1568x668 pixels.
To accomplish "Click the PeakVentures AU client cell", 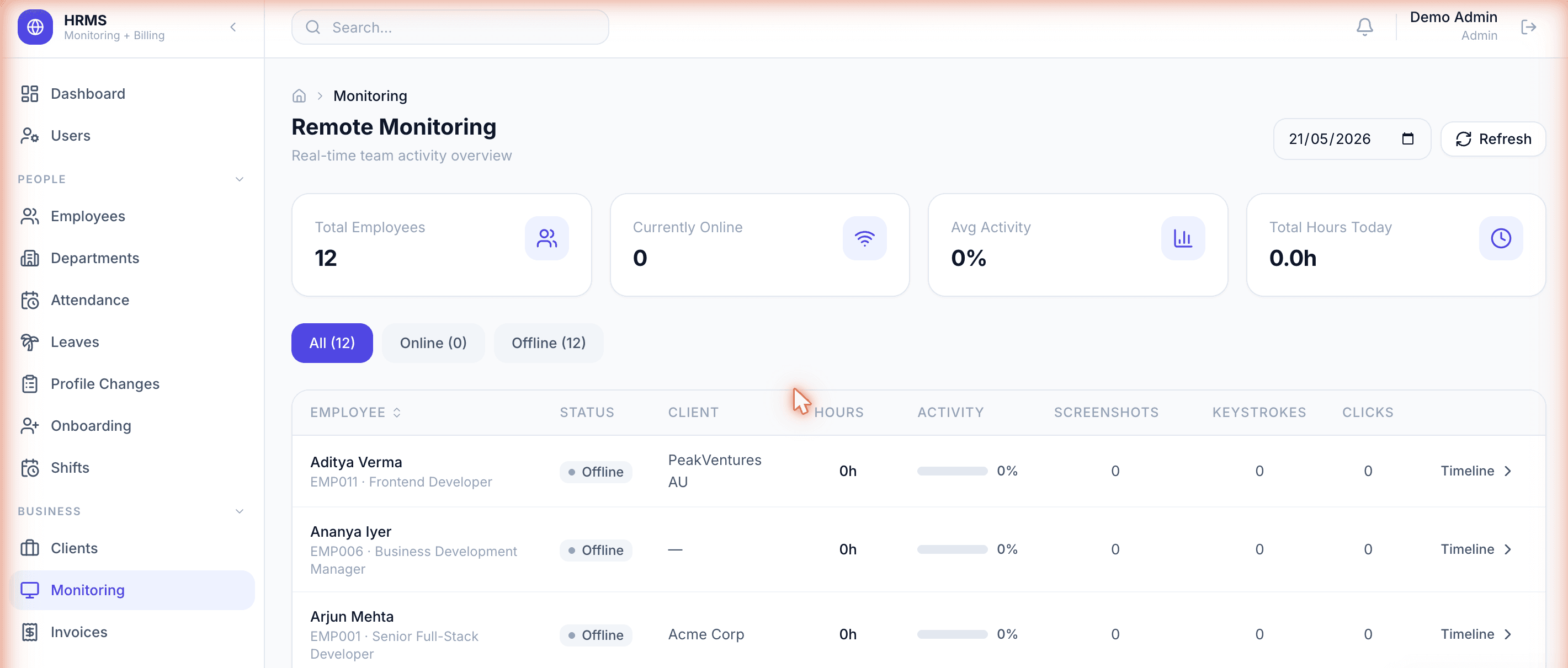I will (715, 471).
